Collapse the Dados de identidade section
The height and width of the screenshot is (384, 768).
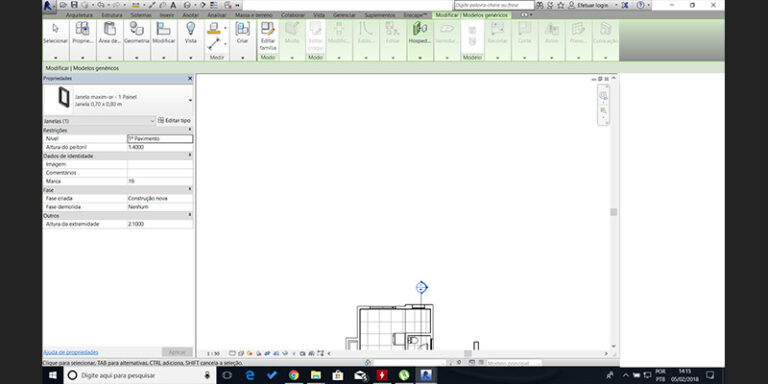(x=190, y=155)
